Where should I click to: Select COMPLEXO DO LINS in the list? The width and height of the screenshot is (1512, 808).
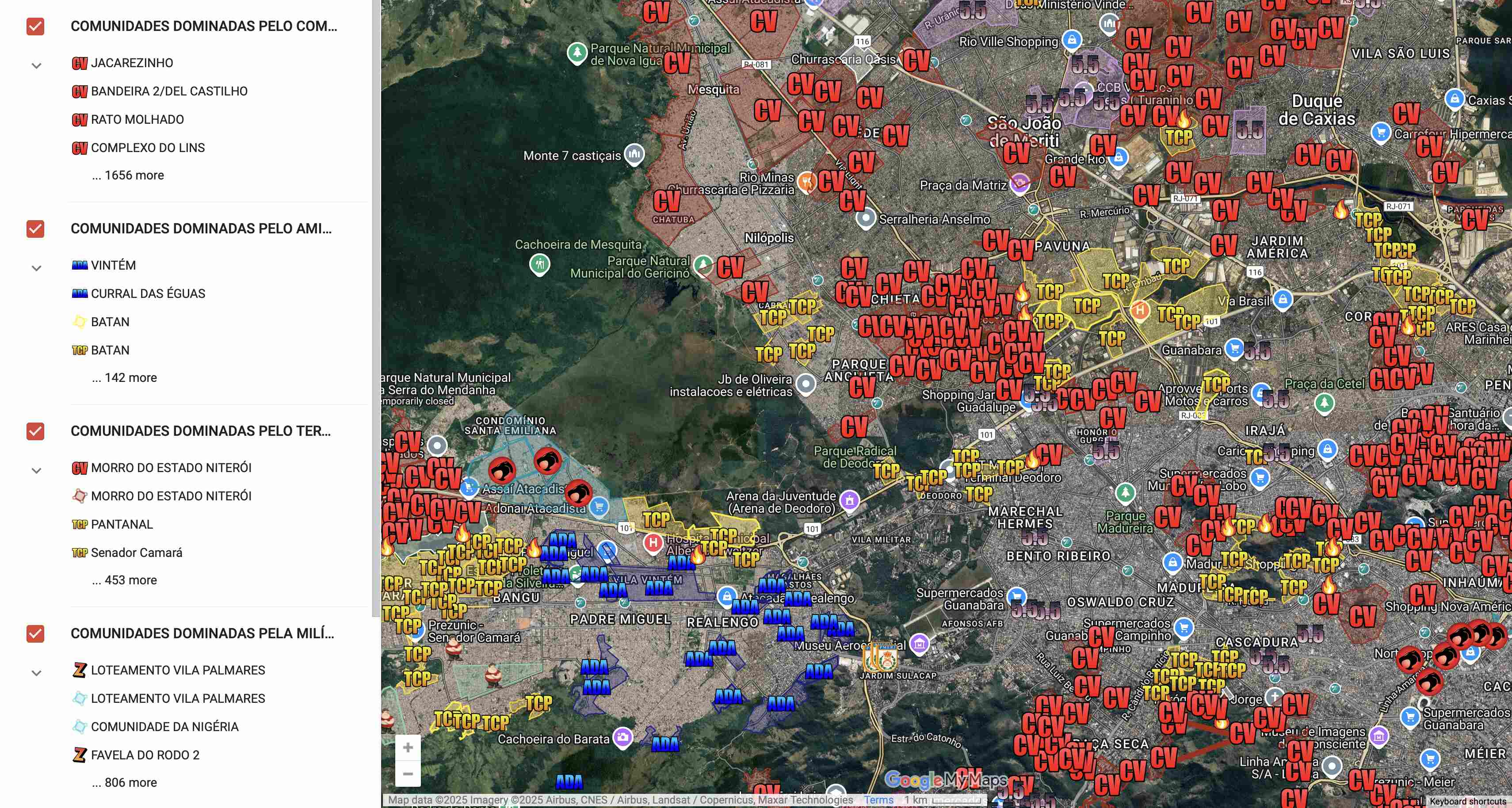click(x=147, y=148)
